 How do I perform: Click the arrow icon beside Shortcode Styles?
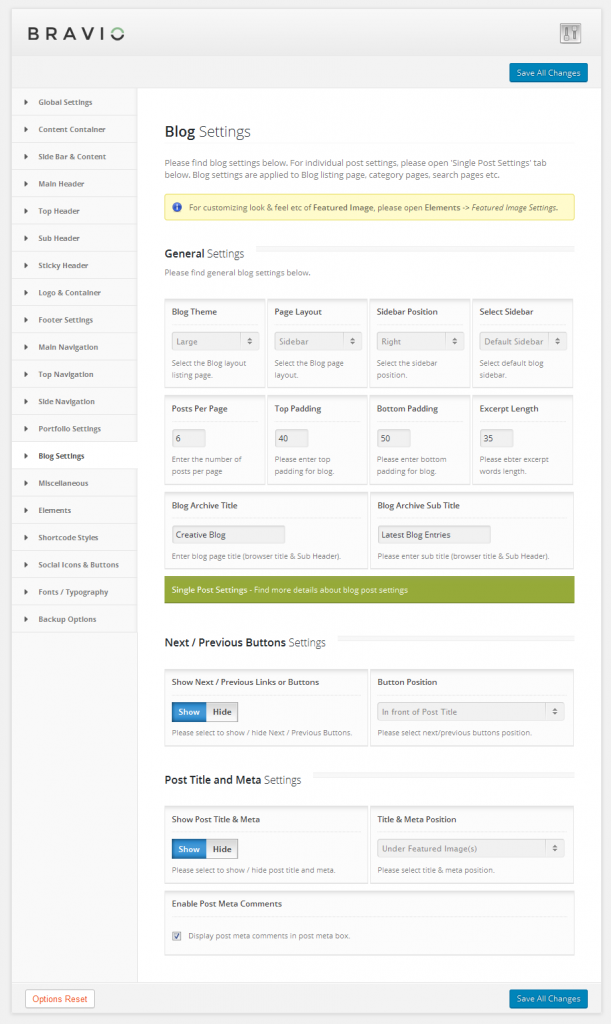pos(26,537)
